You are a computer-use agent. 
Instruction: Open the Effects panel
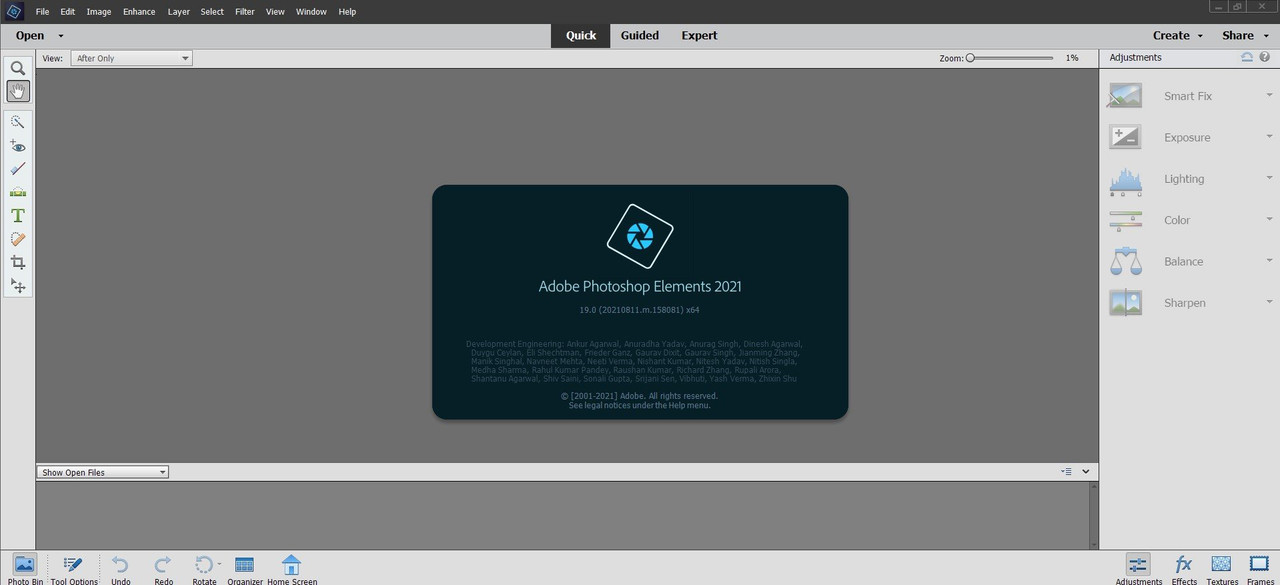(x=1184, y=569)
